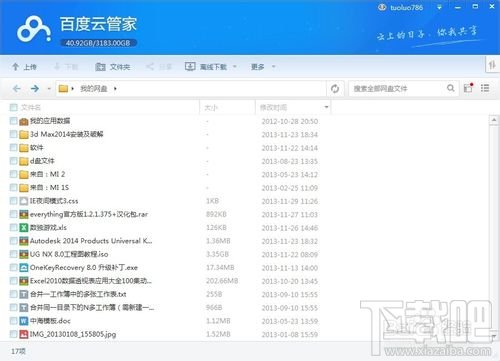Click the Word icon of 中商模板.doc
Viewport: 500px width, 361px height.
(24, 321)
